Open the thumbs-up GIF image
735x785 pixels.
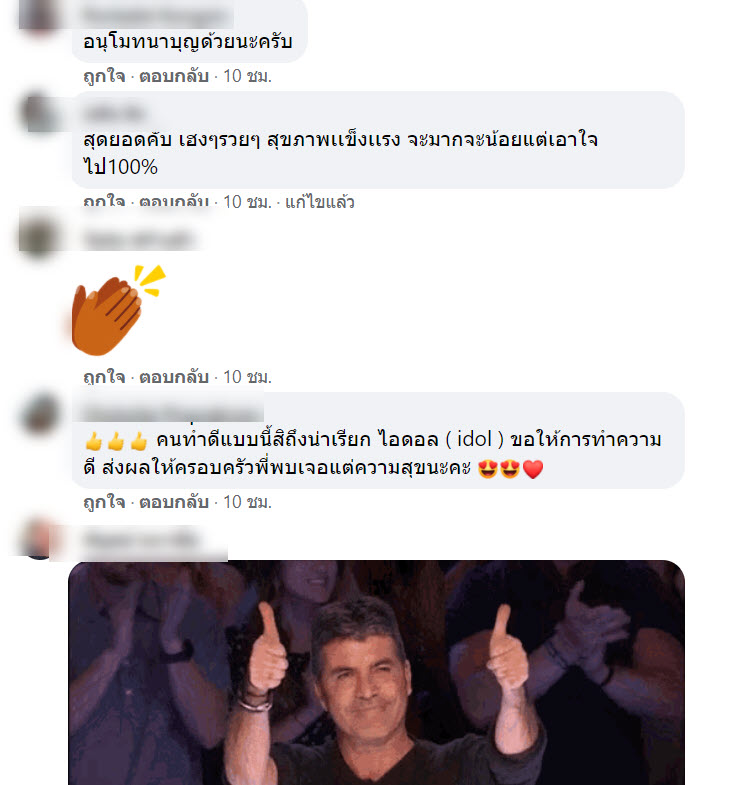point(377,672)
